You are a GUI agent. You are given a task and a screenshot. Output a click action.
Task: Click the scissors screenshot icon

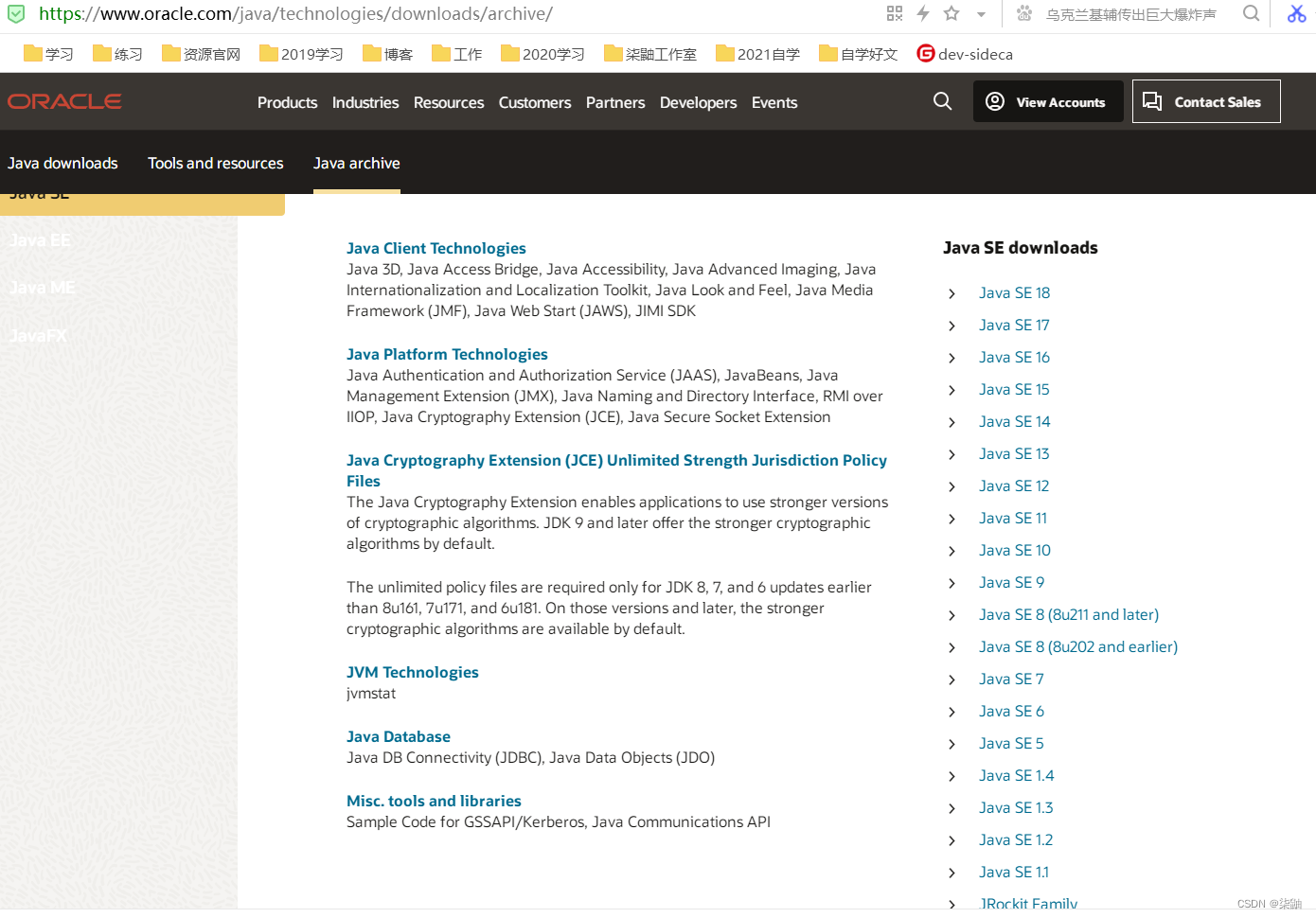1296,13
